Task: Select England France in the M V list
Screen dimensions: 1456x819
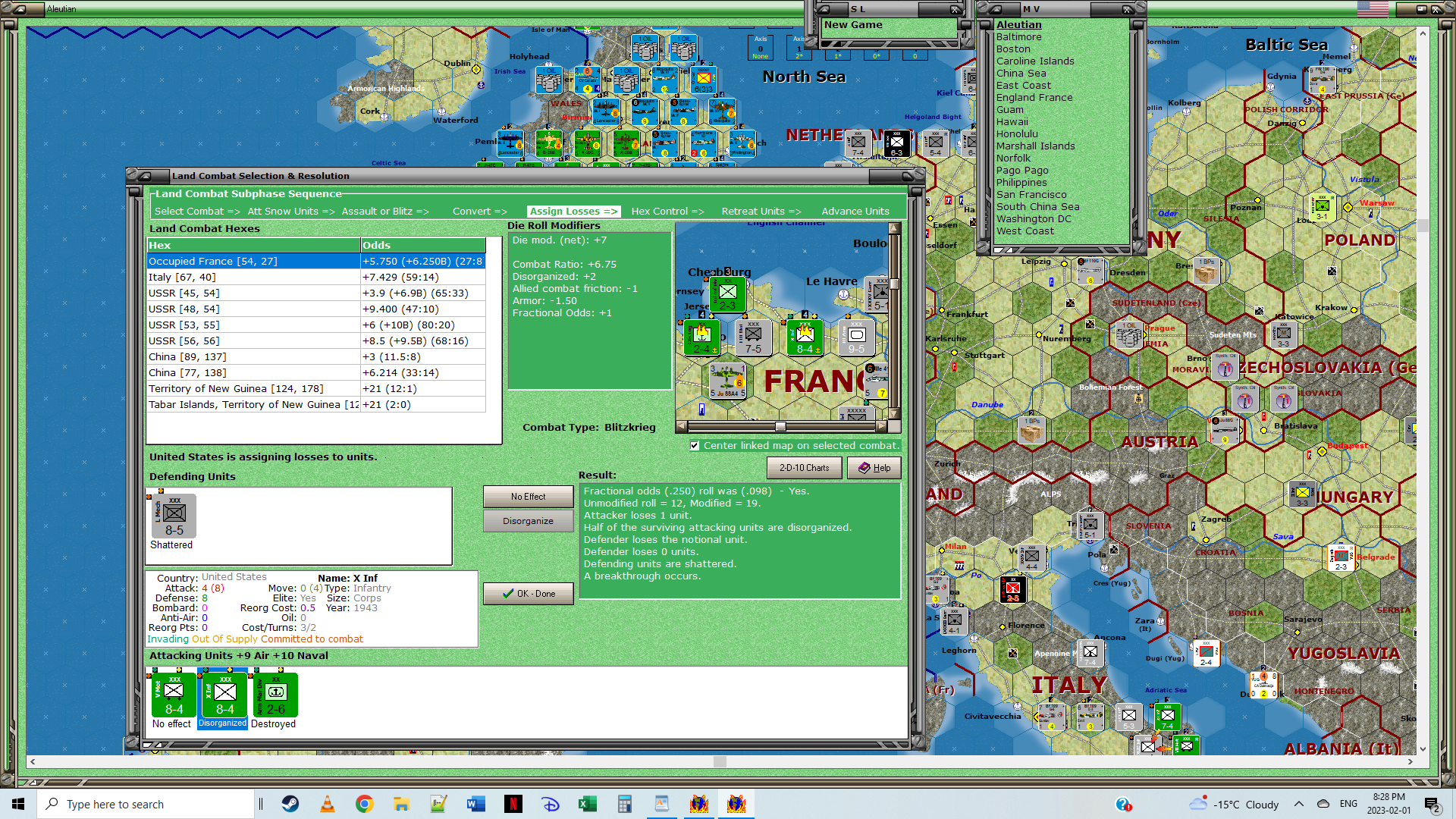Action: (1034, 98)
